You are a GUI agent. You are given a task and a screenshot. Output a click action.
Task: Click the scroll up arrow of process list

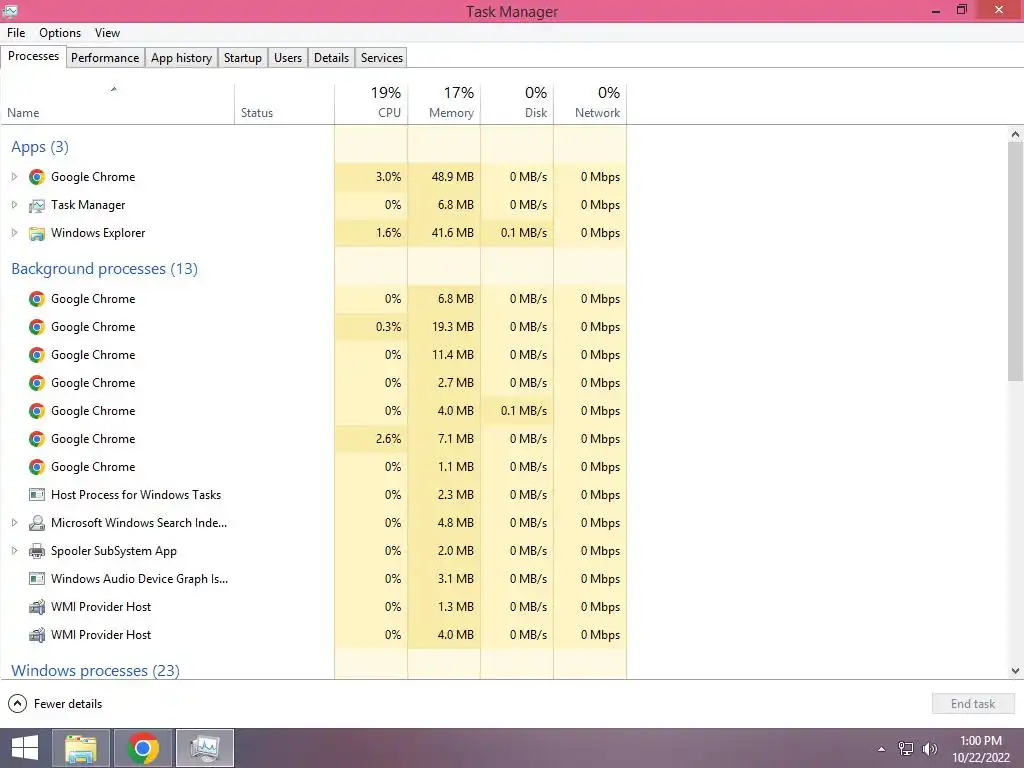coord(1015,134)
